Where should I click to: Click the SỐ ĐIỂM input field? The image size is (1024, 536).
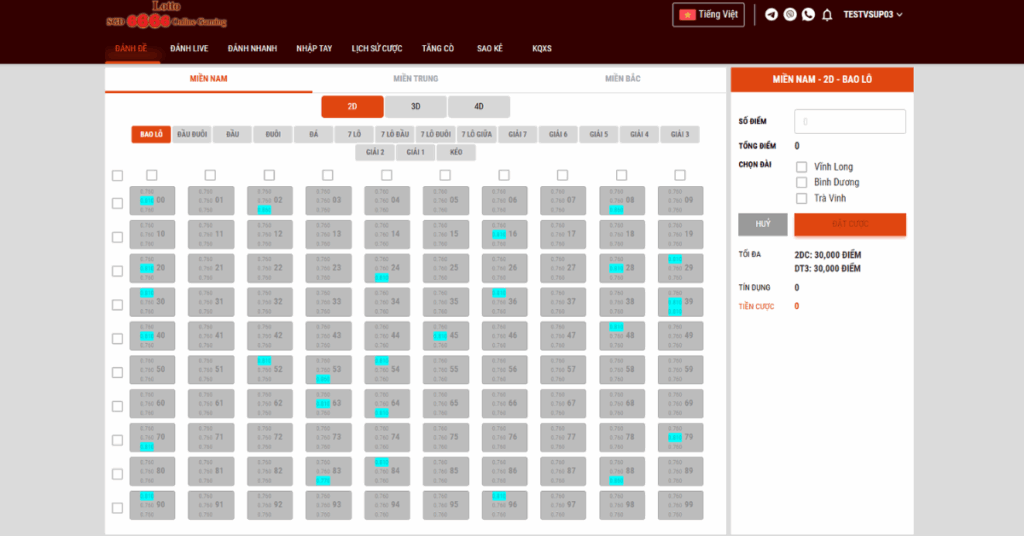(850, 121)
